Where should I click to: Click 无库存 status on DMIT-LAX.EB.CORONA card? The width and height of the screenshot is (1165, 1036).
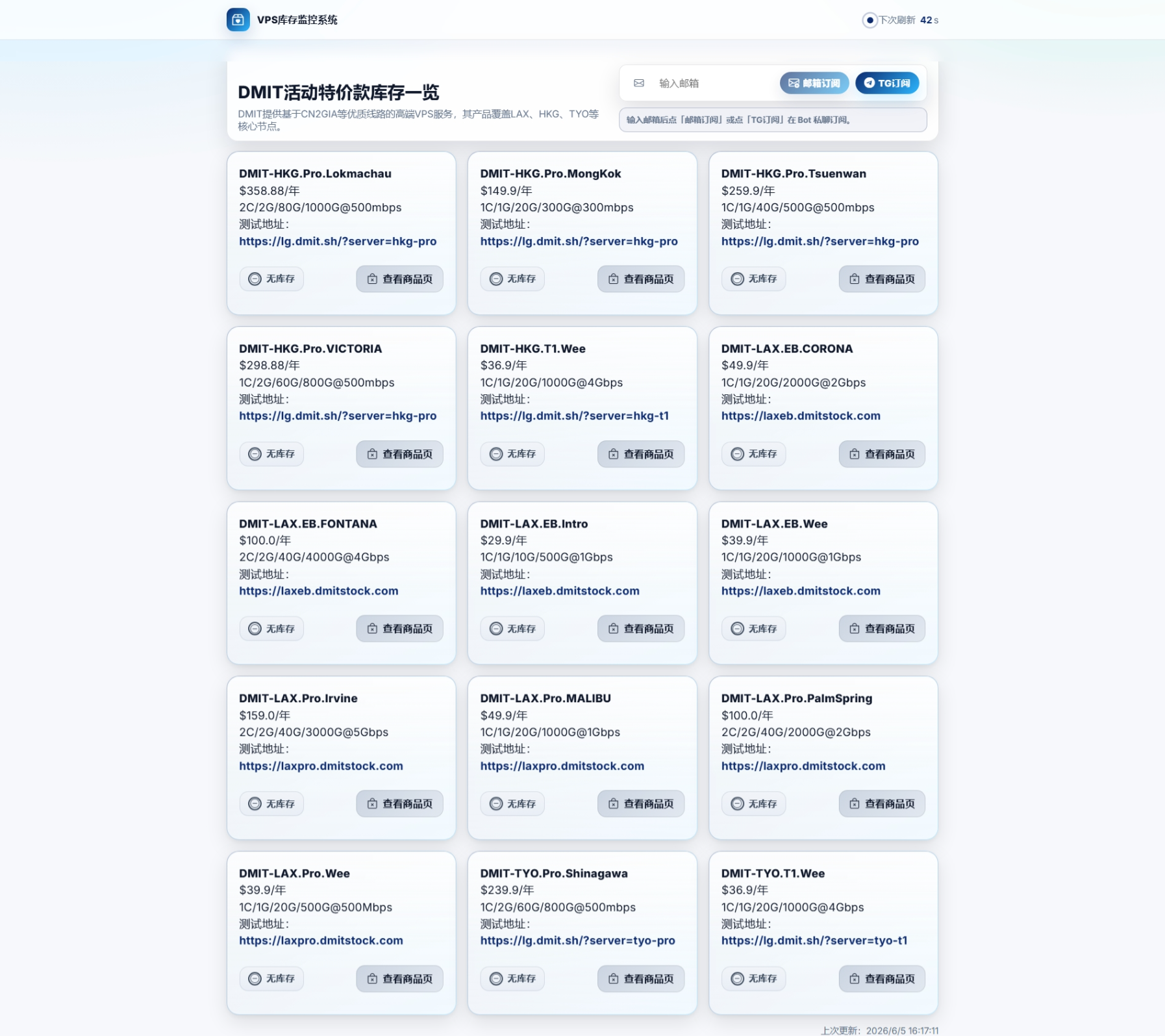point(753,454)
